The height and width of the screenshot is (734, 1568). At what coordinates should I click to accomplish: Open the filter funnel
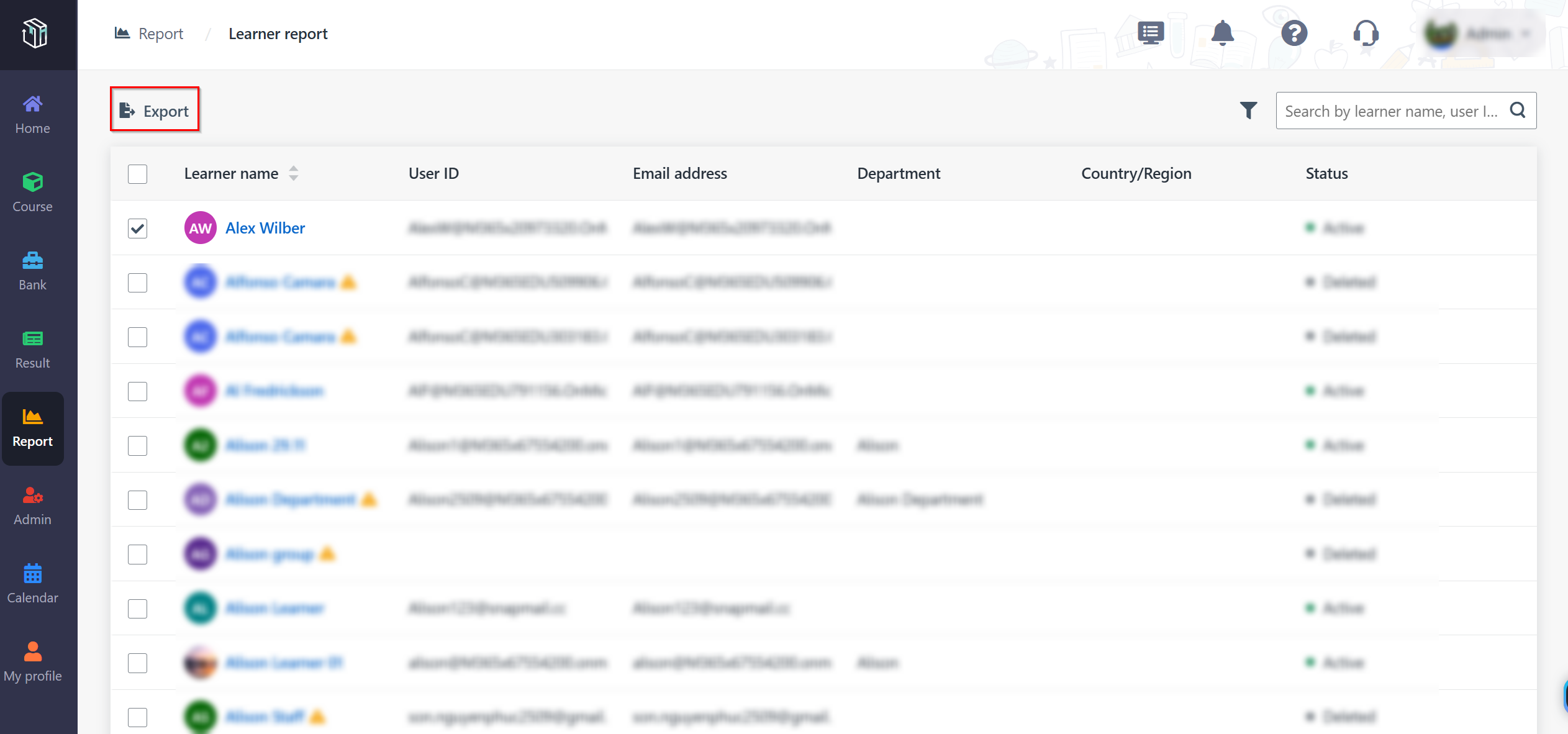click(x=1248, y=111)
